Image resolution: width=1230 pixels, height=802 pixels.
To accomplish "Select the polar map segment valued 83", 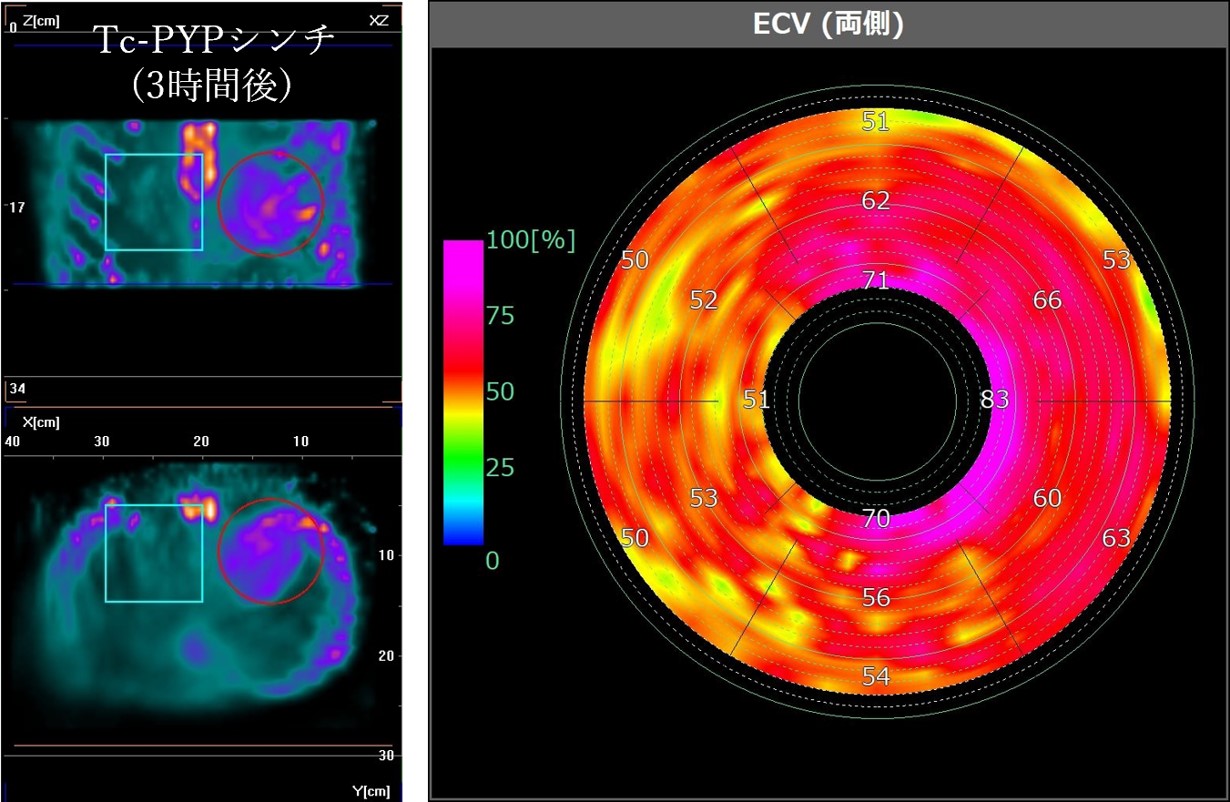I will pyautogui.click(x=994, y=400).
